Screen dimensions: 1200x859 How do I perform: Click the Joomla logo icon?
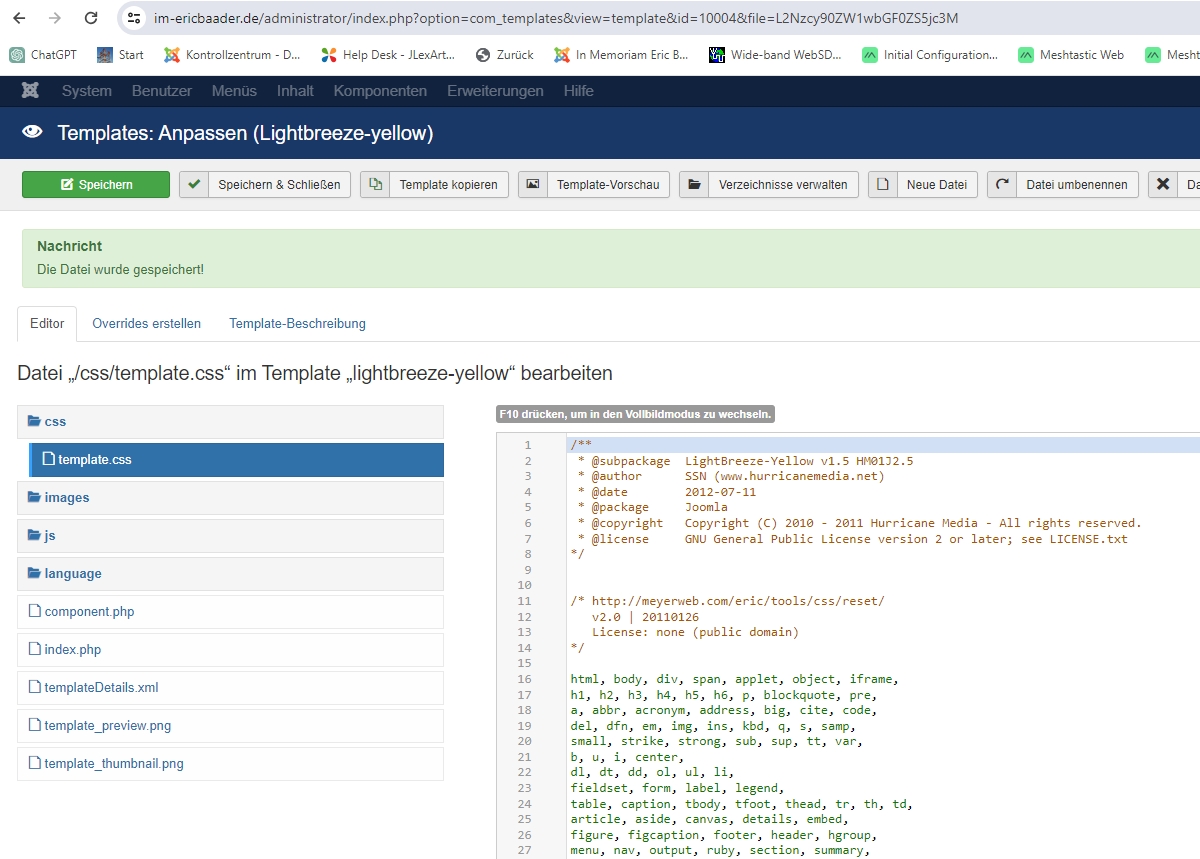30,91
